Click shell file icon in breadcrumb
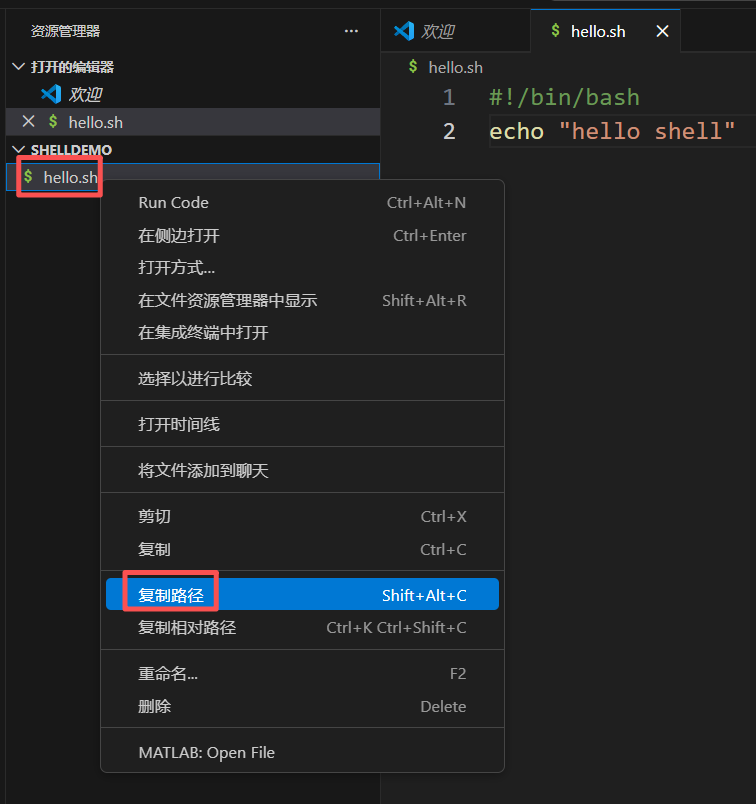 pyautogui.click(x=413, y=67)
